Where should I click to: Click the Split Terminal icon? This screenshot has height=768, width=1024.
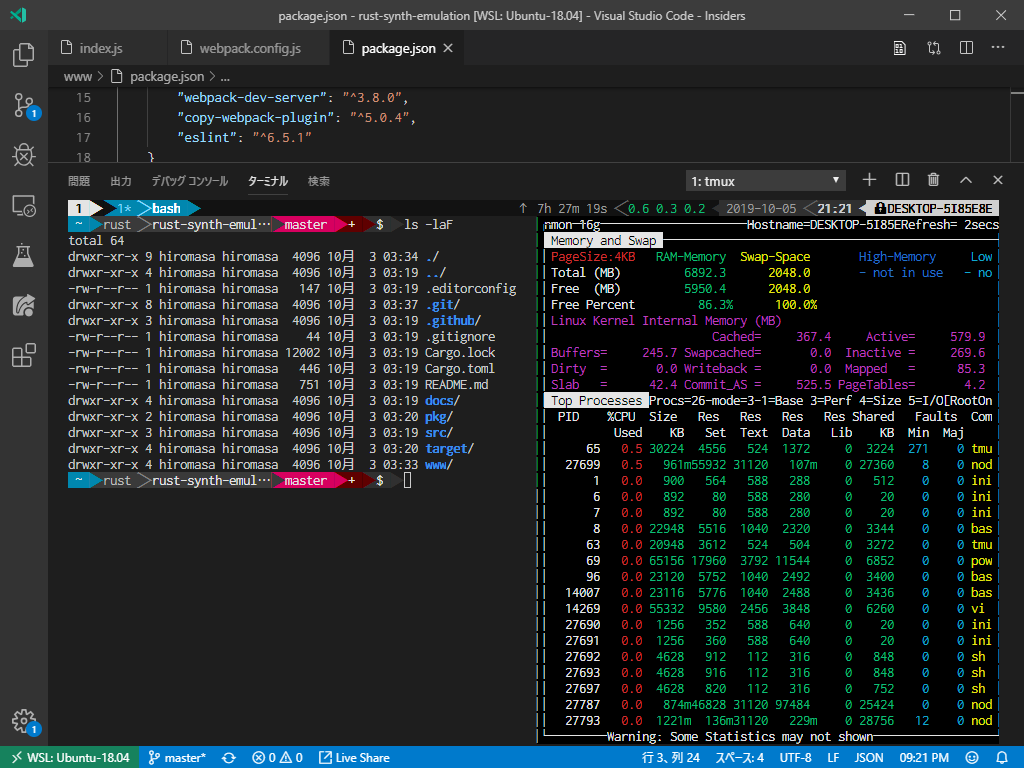pyautogui.click(x=901, y=180)
